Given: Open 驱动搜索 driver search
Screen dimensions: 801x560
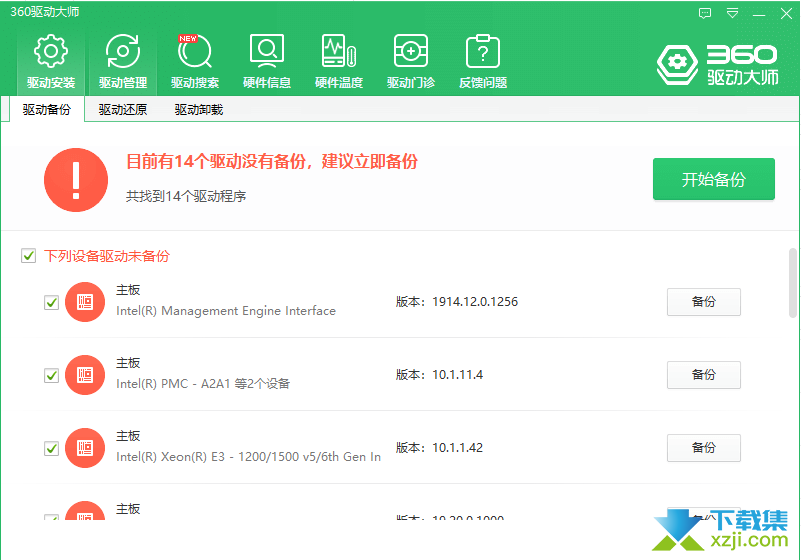Looking at the screenshot, I should click(x=195, y=60).
